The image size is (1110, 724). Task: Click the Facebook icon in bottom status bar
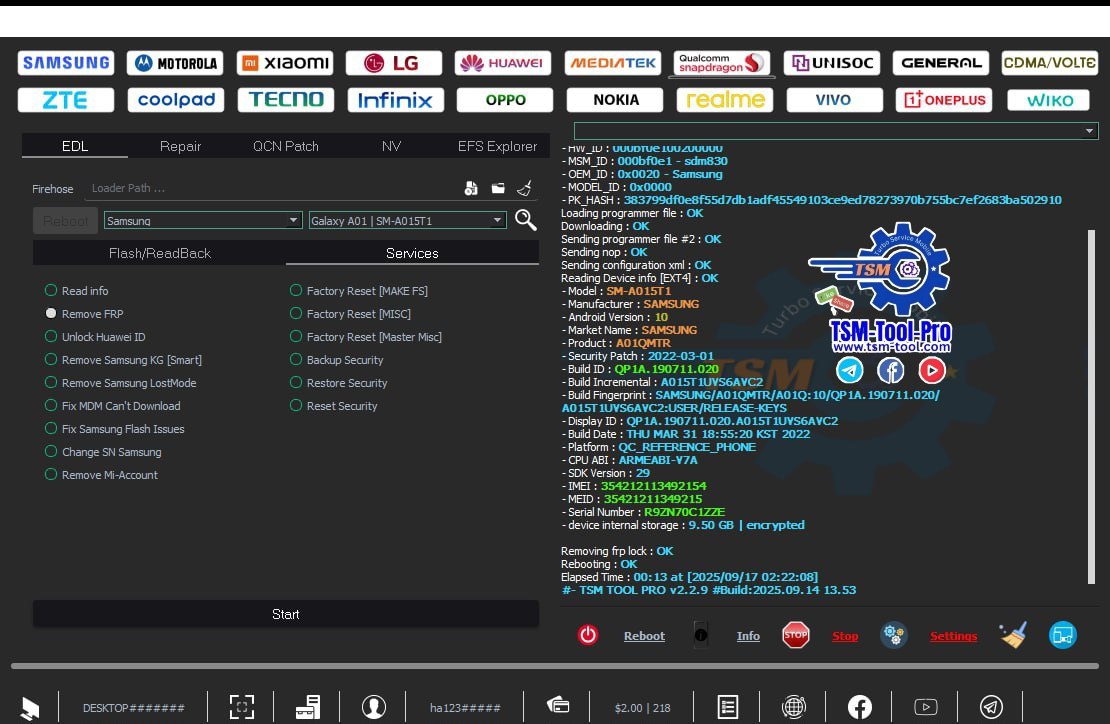(x=859, y=706)
